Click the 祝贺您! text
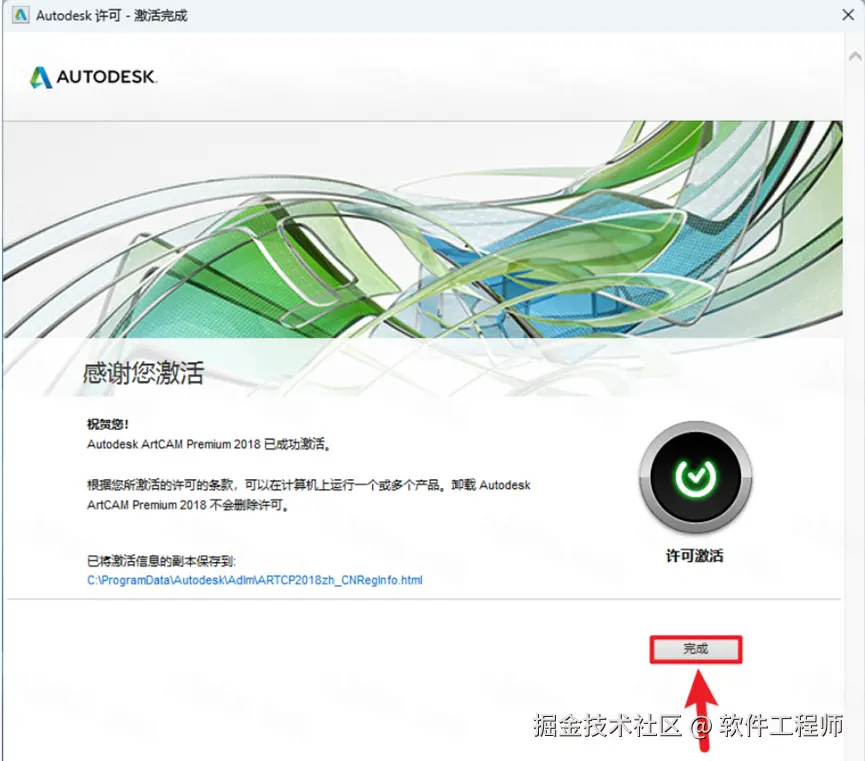 (108, 424)
